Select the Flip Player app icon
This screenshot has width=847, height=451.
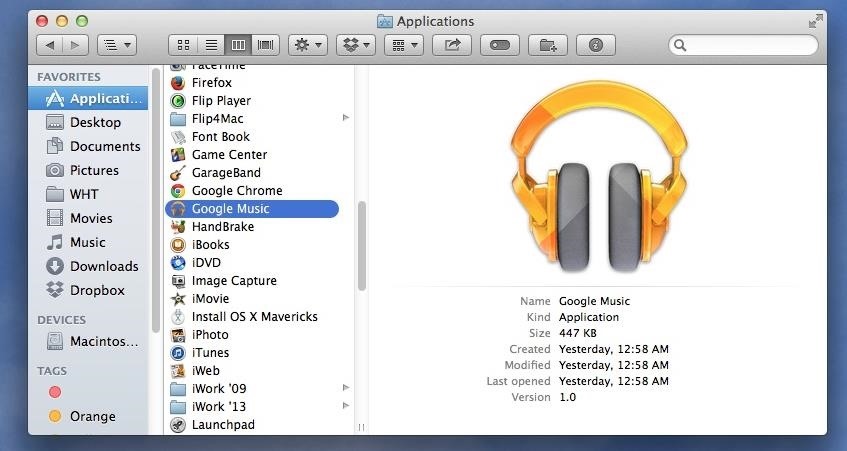[x=178, y=100]
